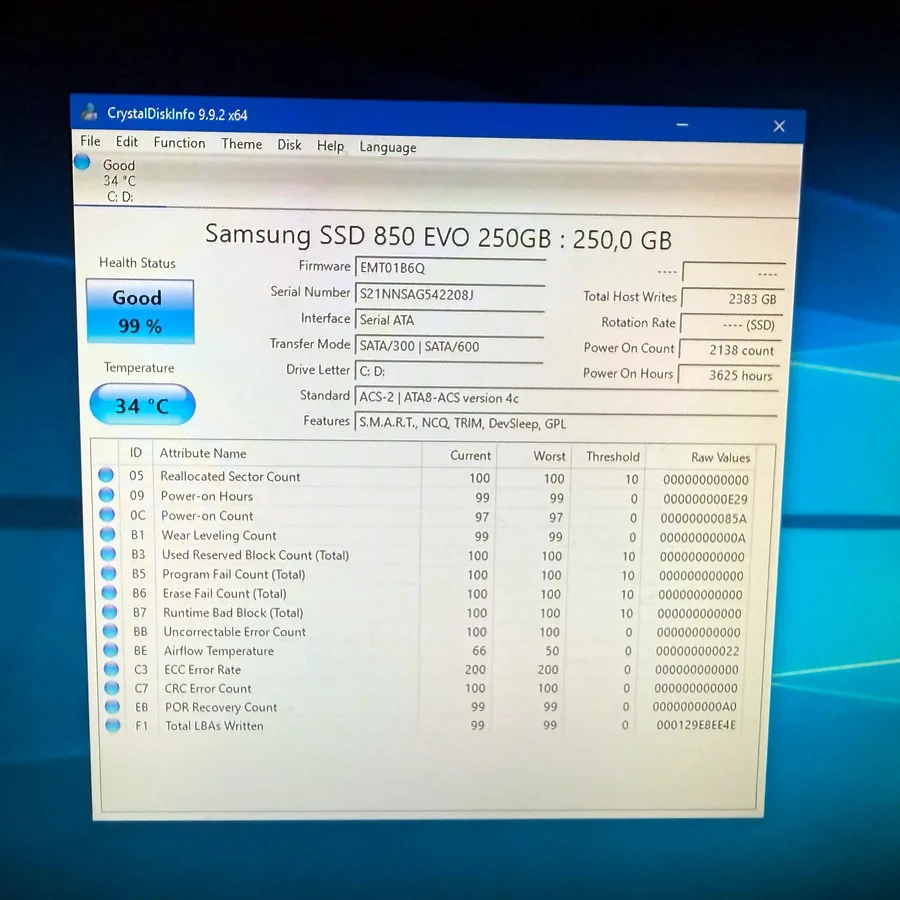Select the Airflow Temperature attribute name
The height and width of the screenshot is (900, 900).
point(219,650)
